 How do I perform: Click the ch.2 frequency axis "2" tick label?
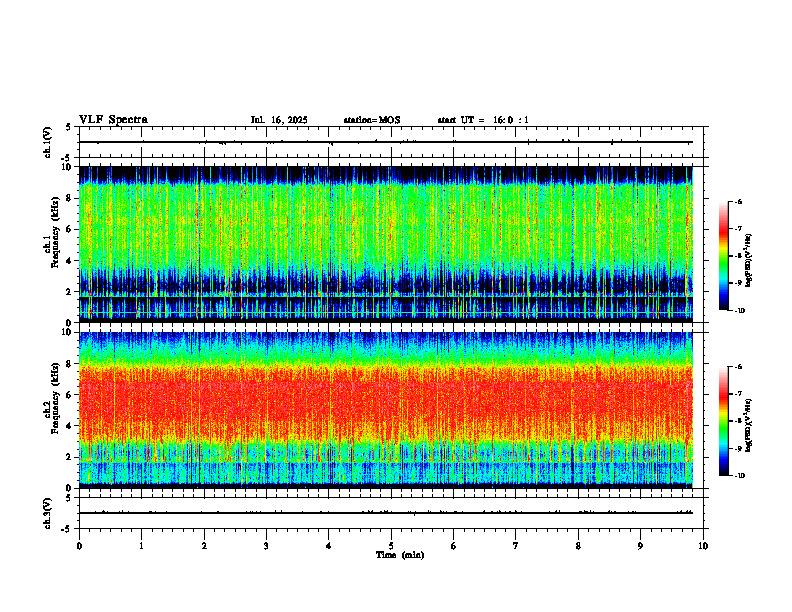tap(70, 457)
